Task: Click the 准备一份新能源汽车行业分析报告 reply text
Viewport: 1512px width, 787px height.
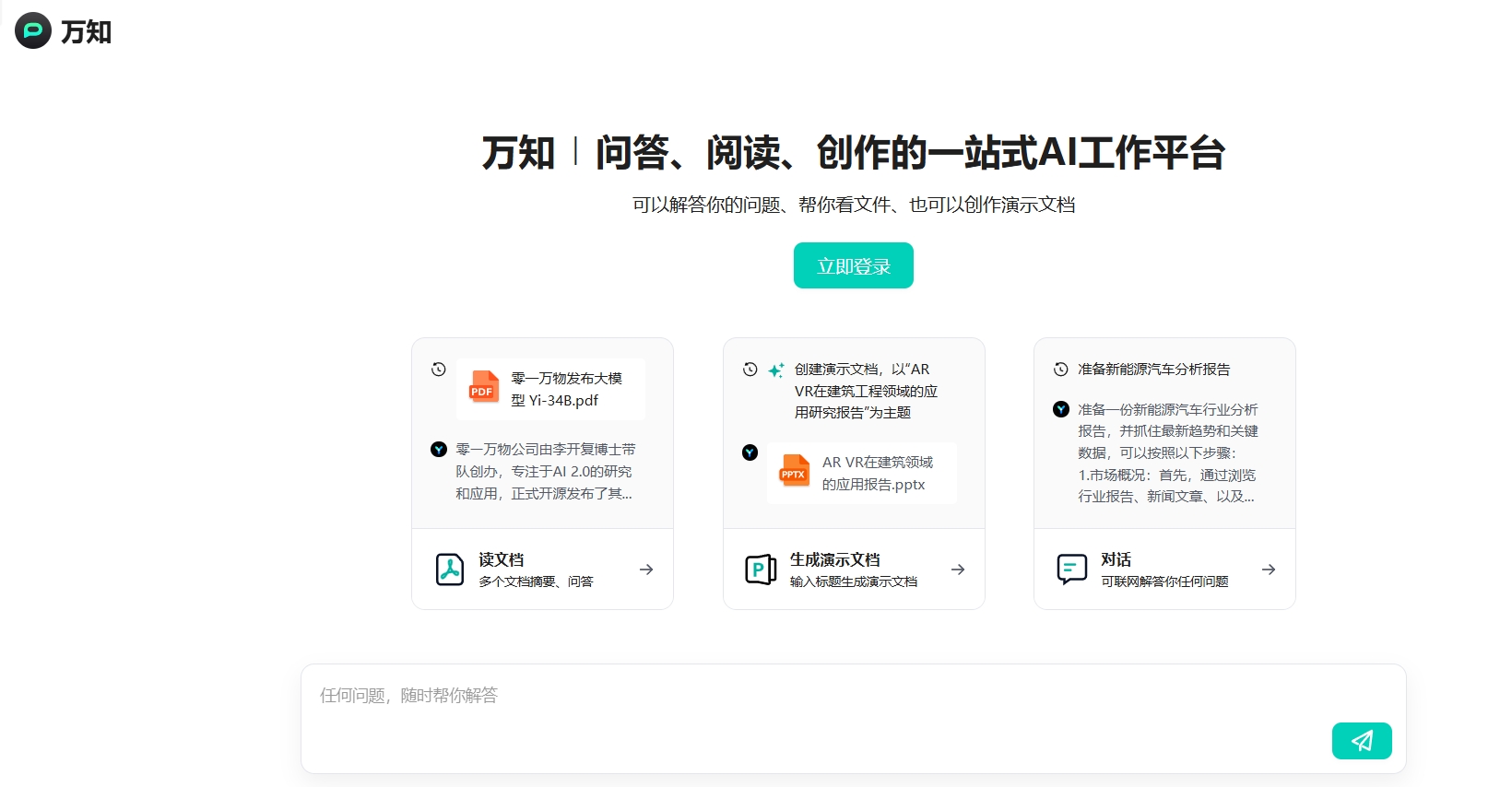Action: tap(1168, 452)
